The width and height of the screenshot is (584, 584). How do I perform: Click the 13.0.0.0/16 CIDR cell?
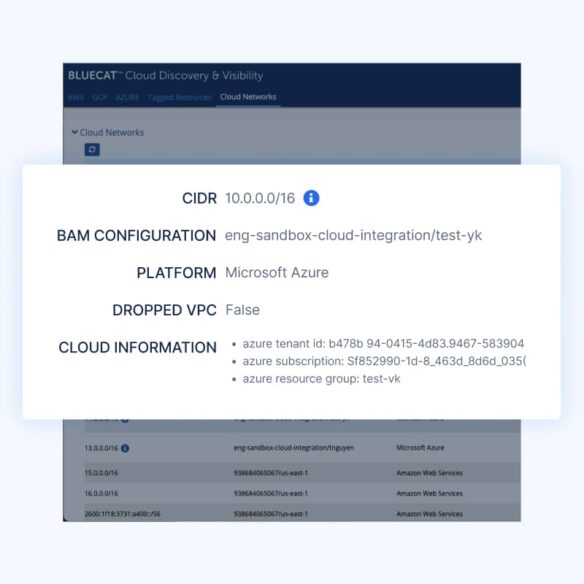(x=101, y=448)
